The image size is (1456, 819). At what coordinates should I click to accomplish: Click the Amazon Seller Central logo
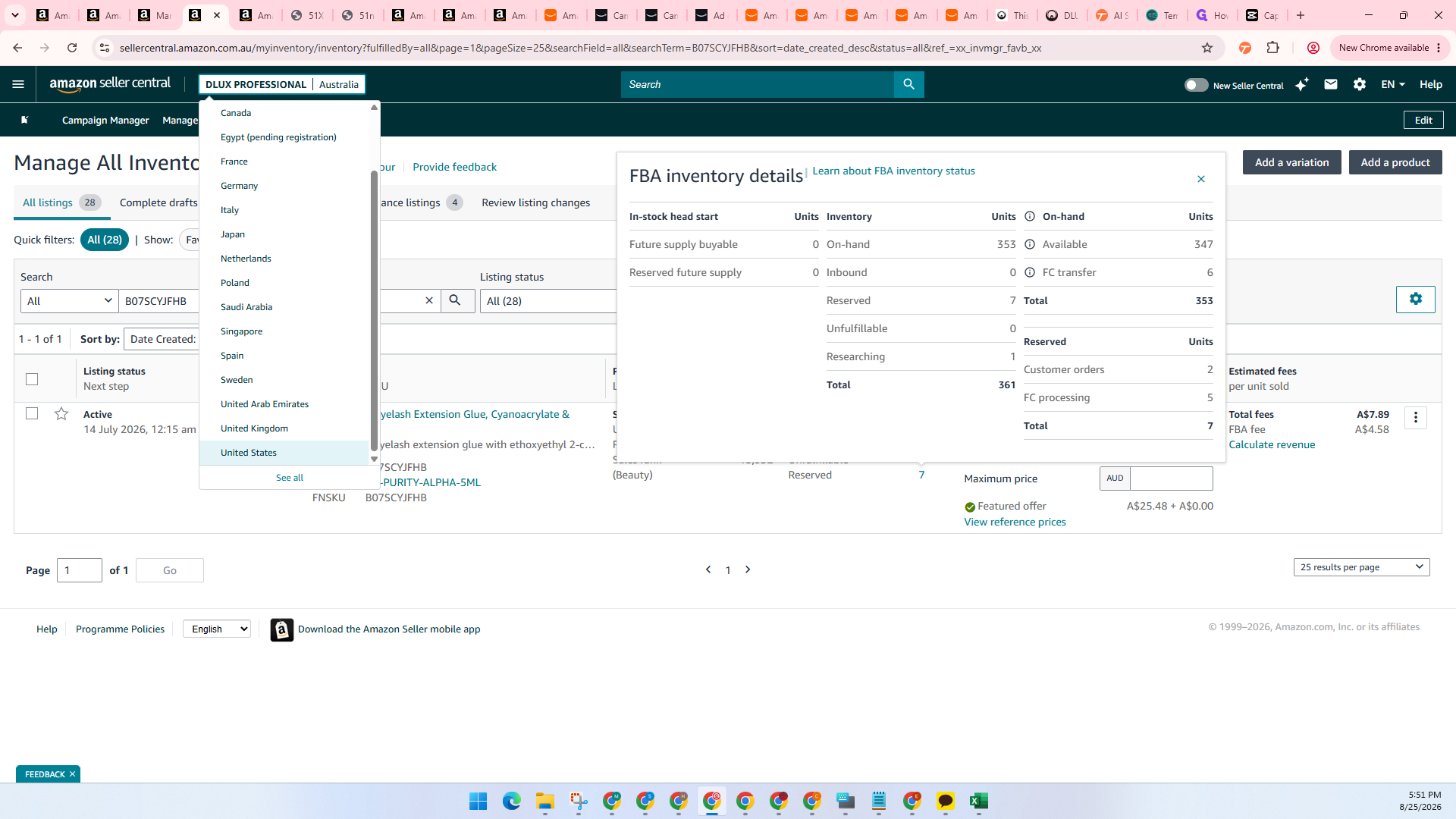(x=110, y=84)
